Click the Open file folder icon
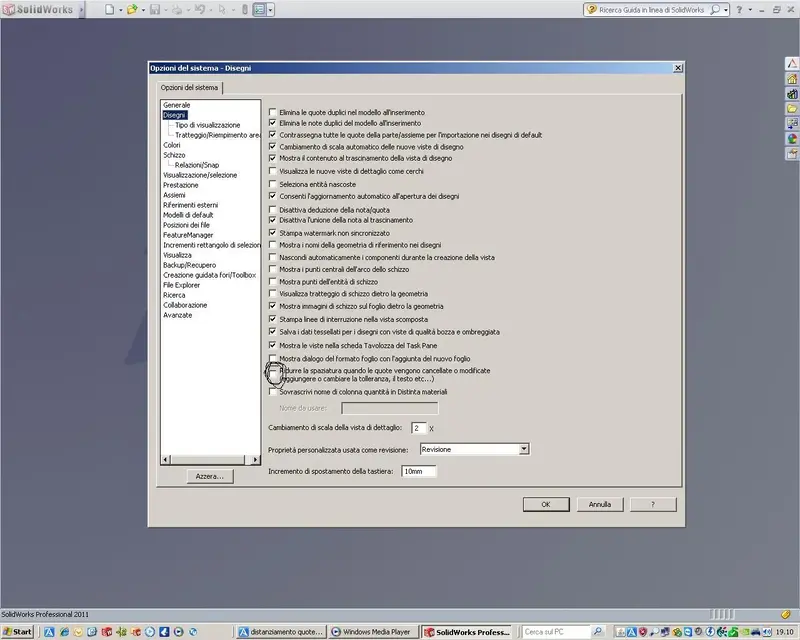Viewport: 800px width, 640px height. pos(132,9)
